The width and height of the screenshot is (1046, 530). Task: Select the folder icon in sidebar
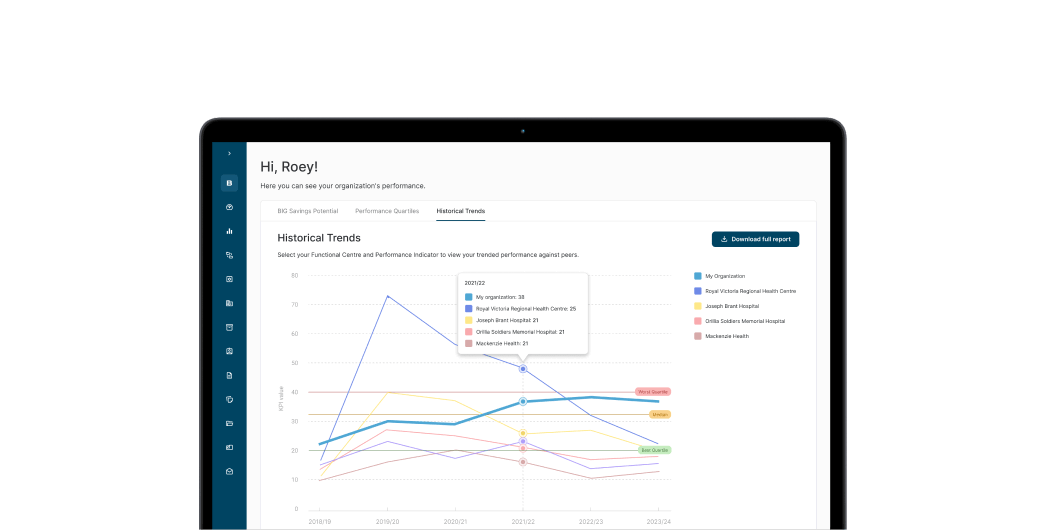[x=229, y=423]
